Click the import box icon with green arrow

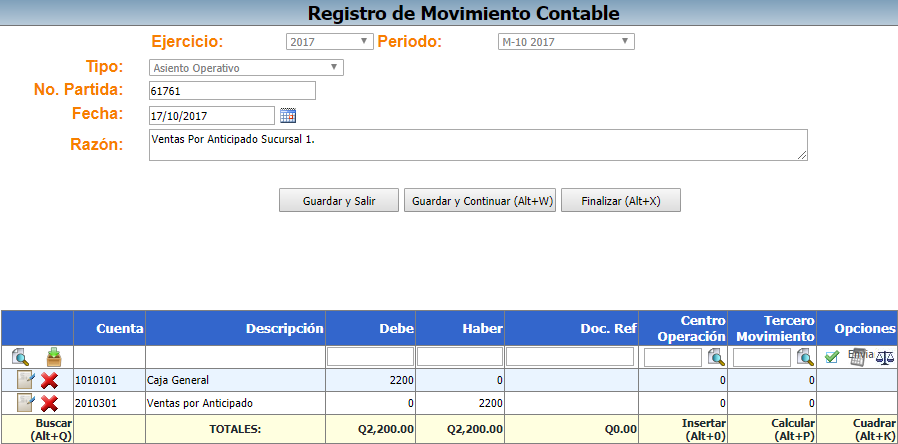tap(54, 357)
